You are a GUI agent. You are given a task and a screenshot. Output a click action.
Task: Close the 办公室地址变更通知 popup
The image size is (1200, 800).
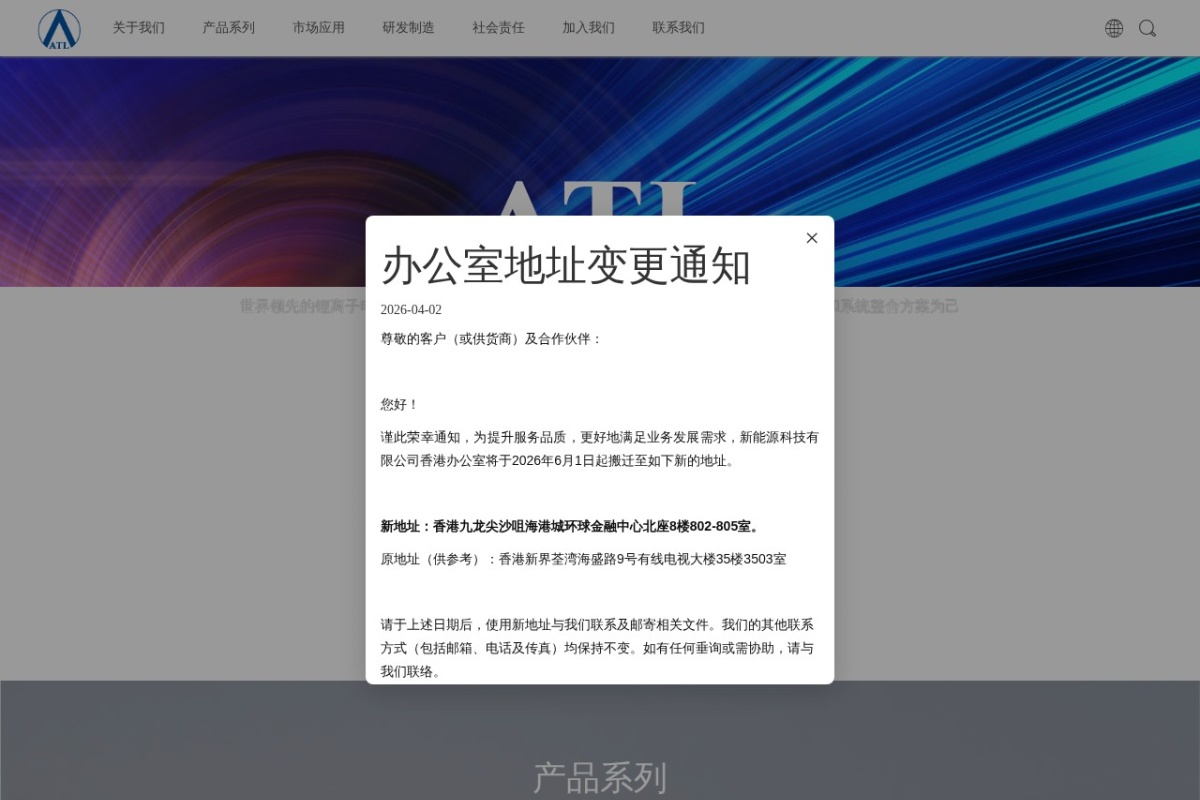[812, 238]
